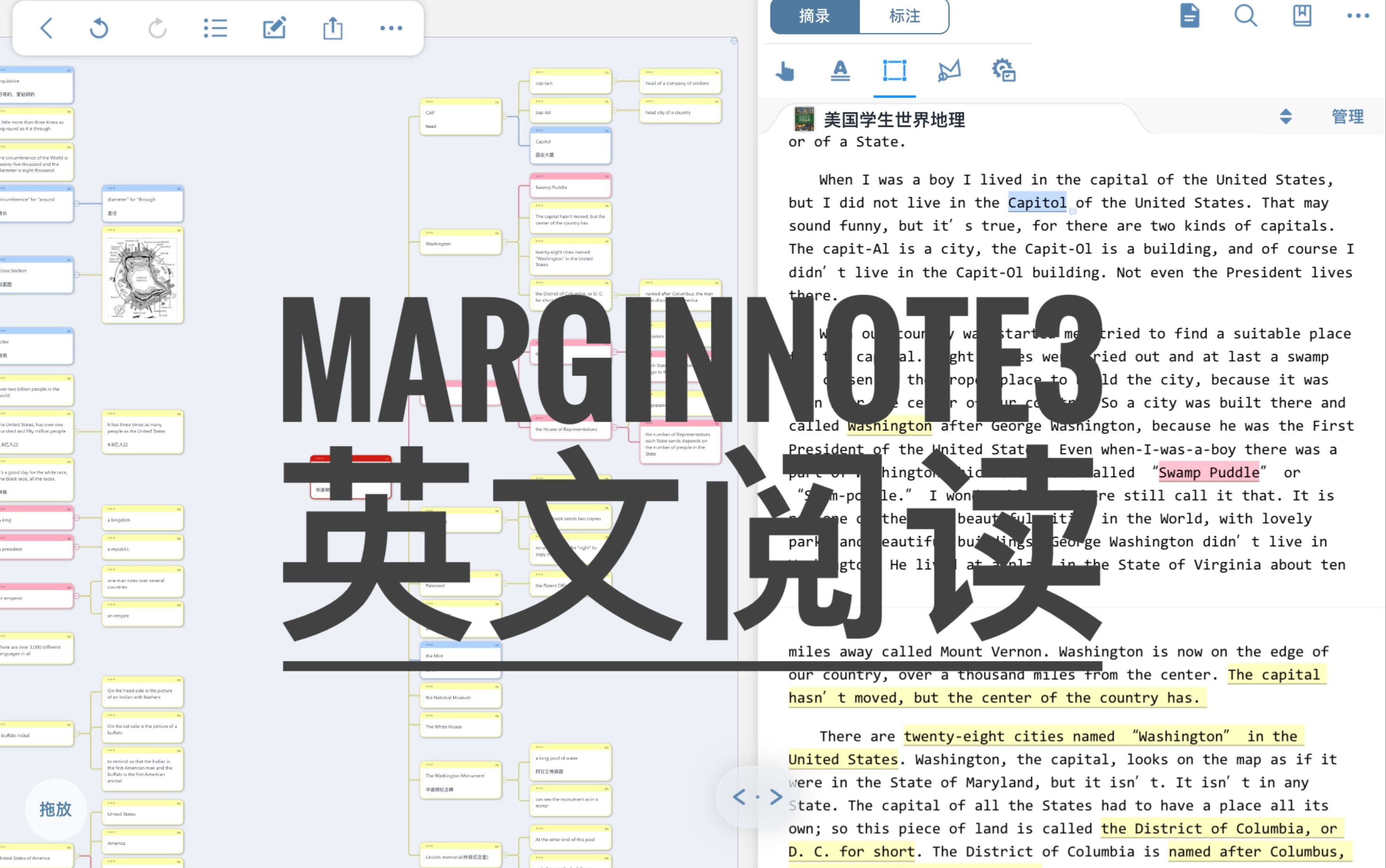Undo the last mind map action

point(99,28)
